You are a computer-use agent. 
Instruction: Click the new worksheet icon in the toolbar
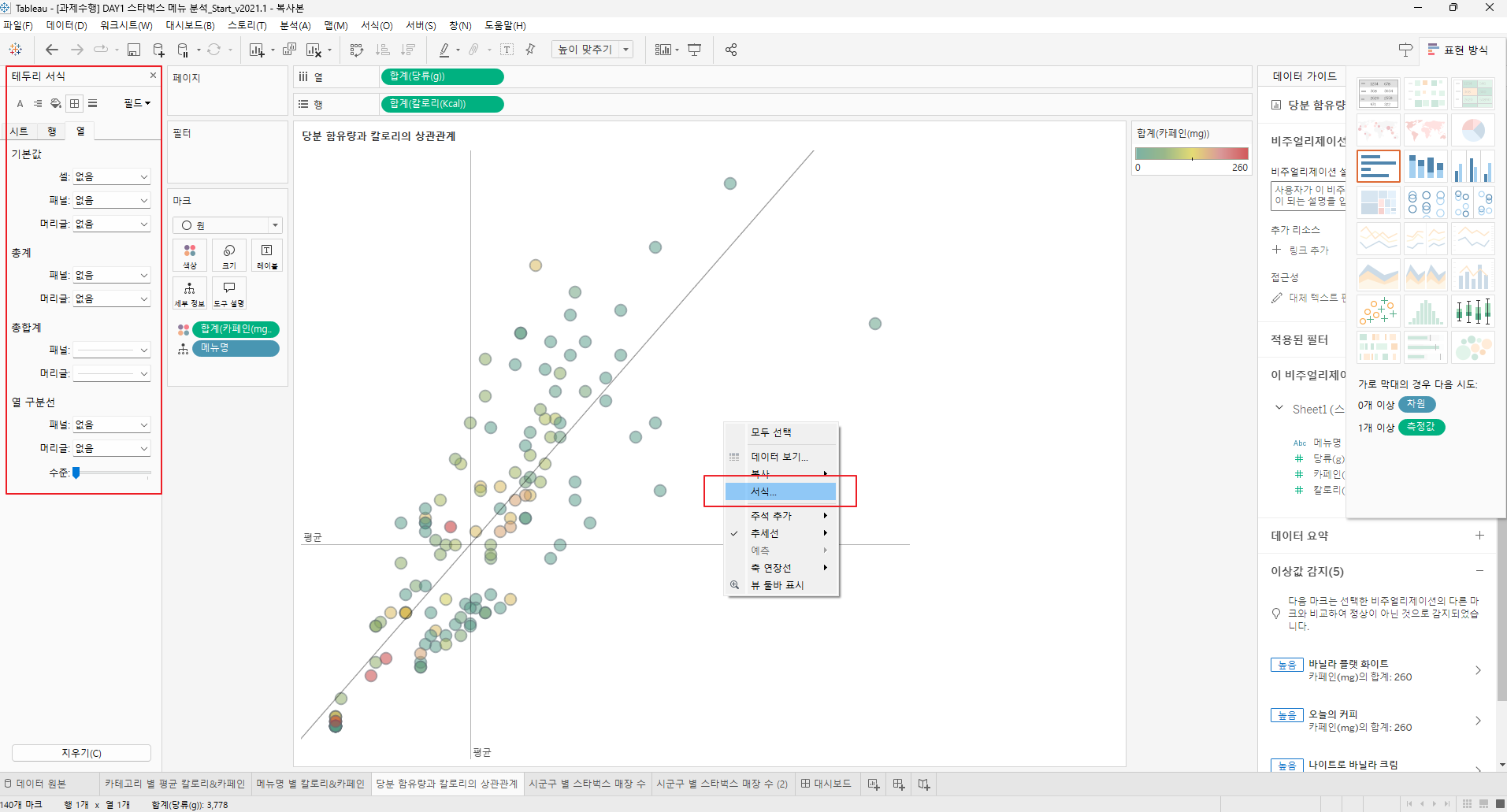257,50
